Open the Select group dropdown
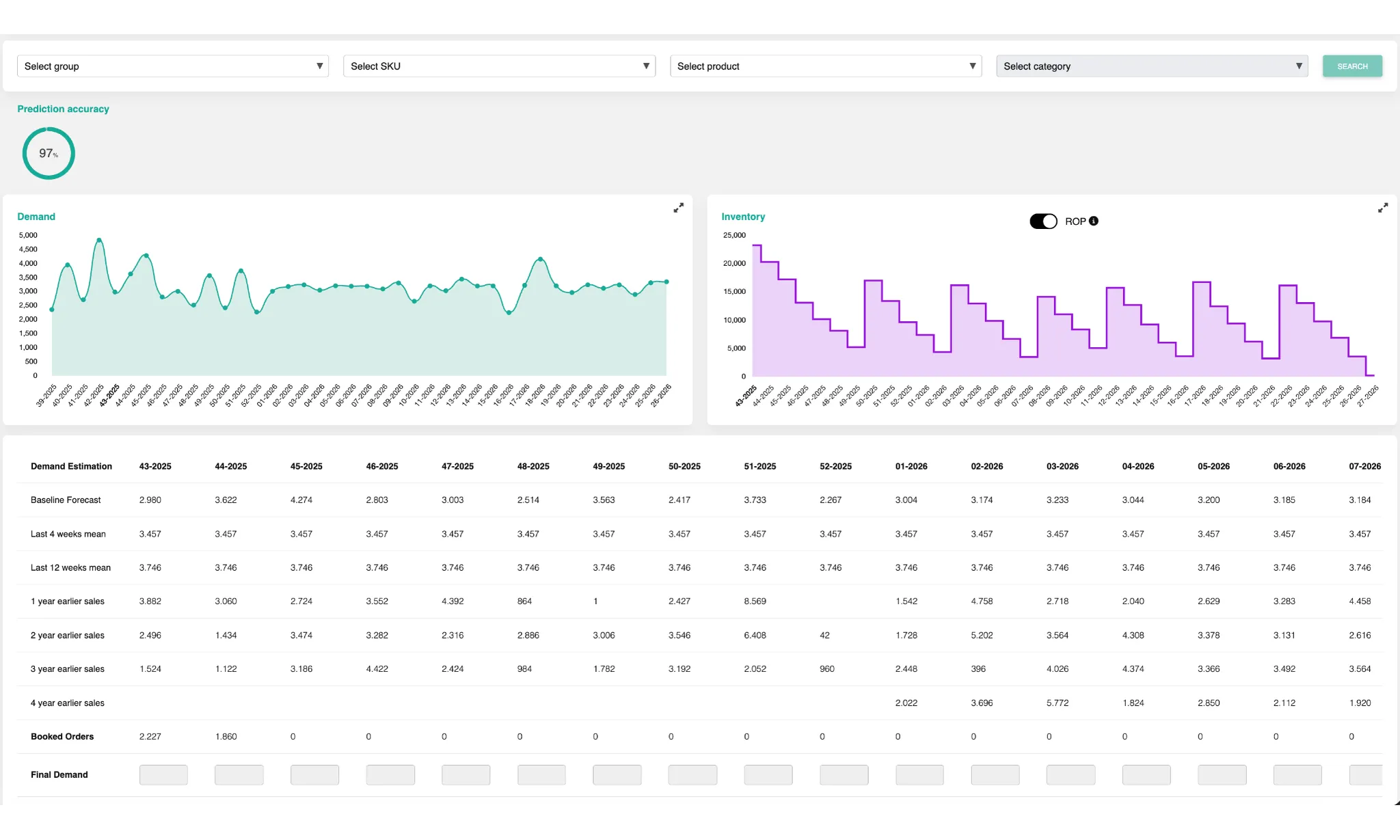This screenshot has height=840, width=1400. click(173, 66)
